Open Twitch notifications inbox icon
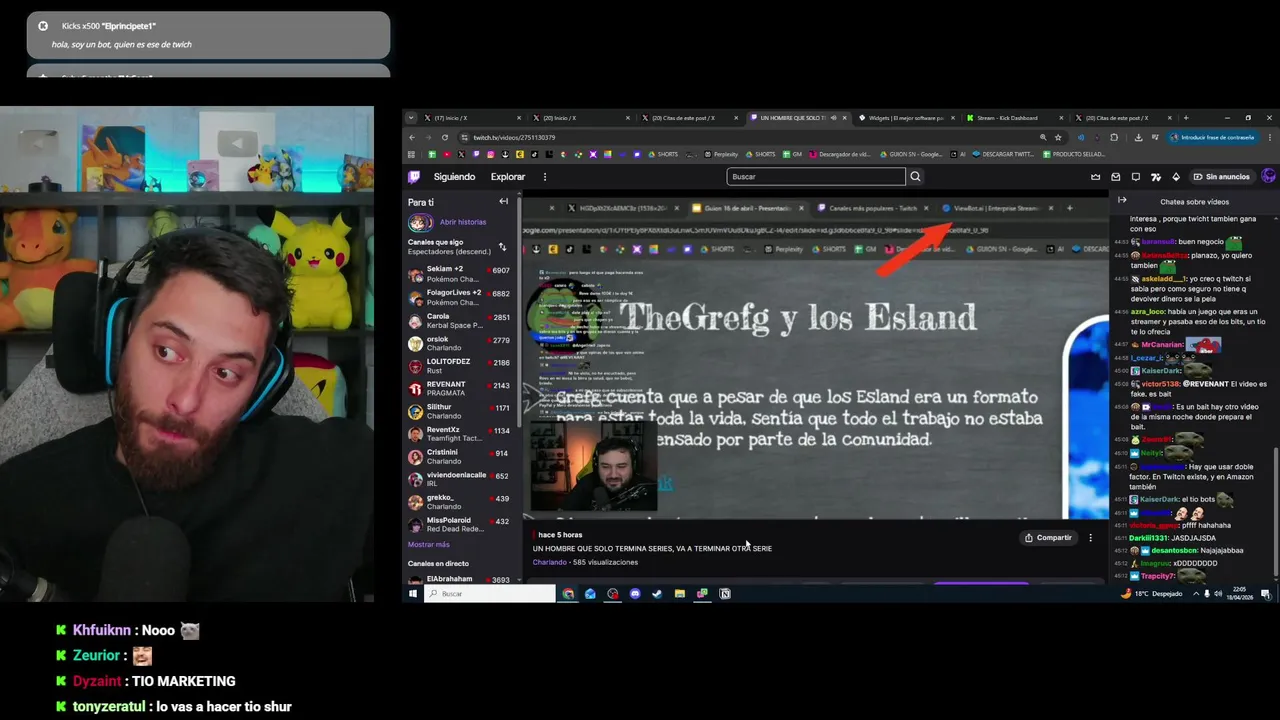 pos(1116,177)
